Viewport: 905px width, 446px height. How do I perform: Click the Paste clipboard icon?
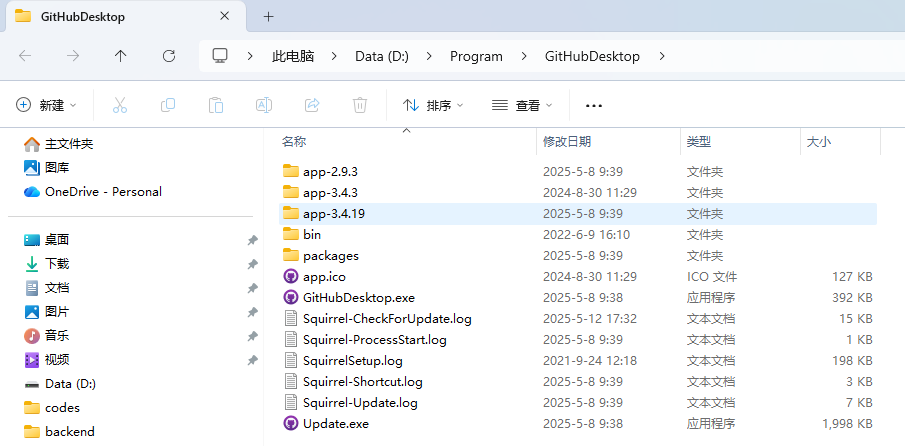[215, 105]
